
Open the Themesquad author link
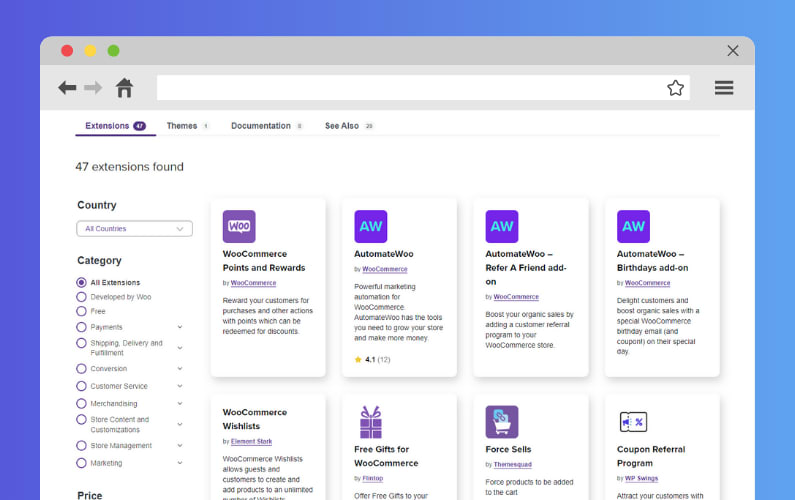(513, 465)
